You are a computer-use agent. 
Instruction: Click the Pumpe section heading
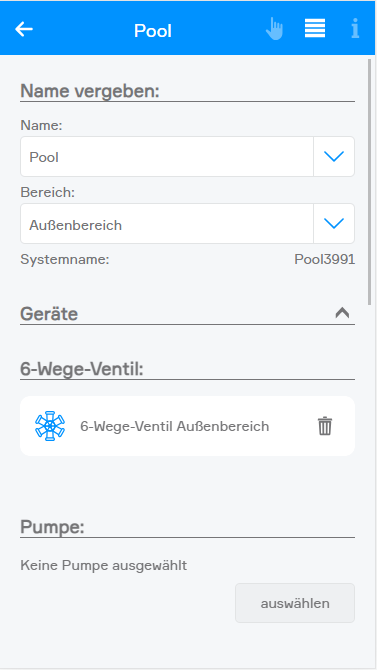pyautogui.click(x=52, y=527)
